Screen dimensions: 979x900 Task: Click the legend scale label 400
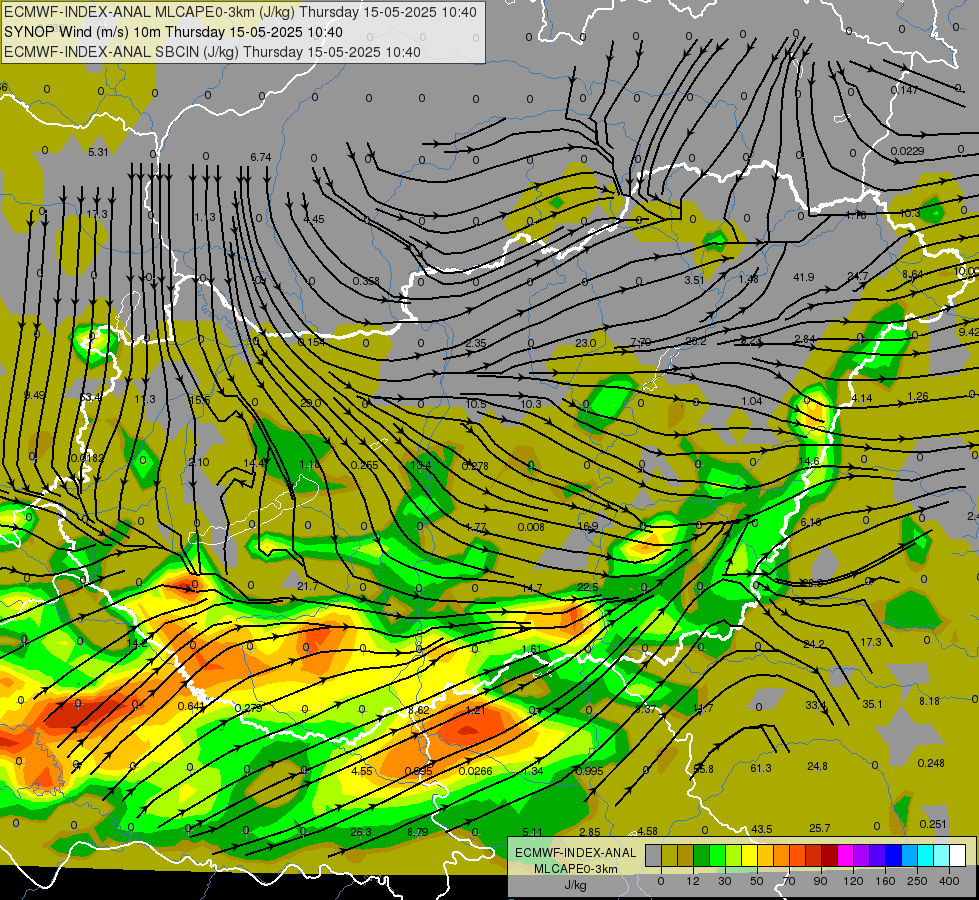[949, 881]
